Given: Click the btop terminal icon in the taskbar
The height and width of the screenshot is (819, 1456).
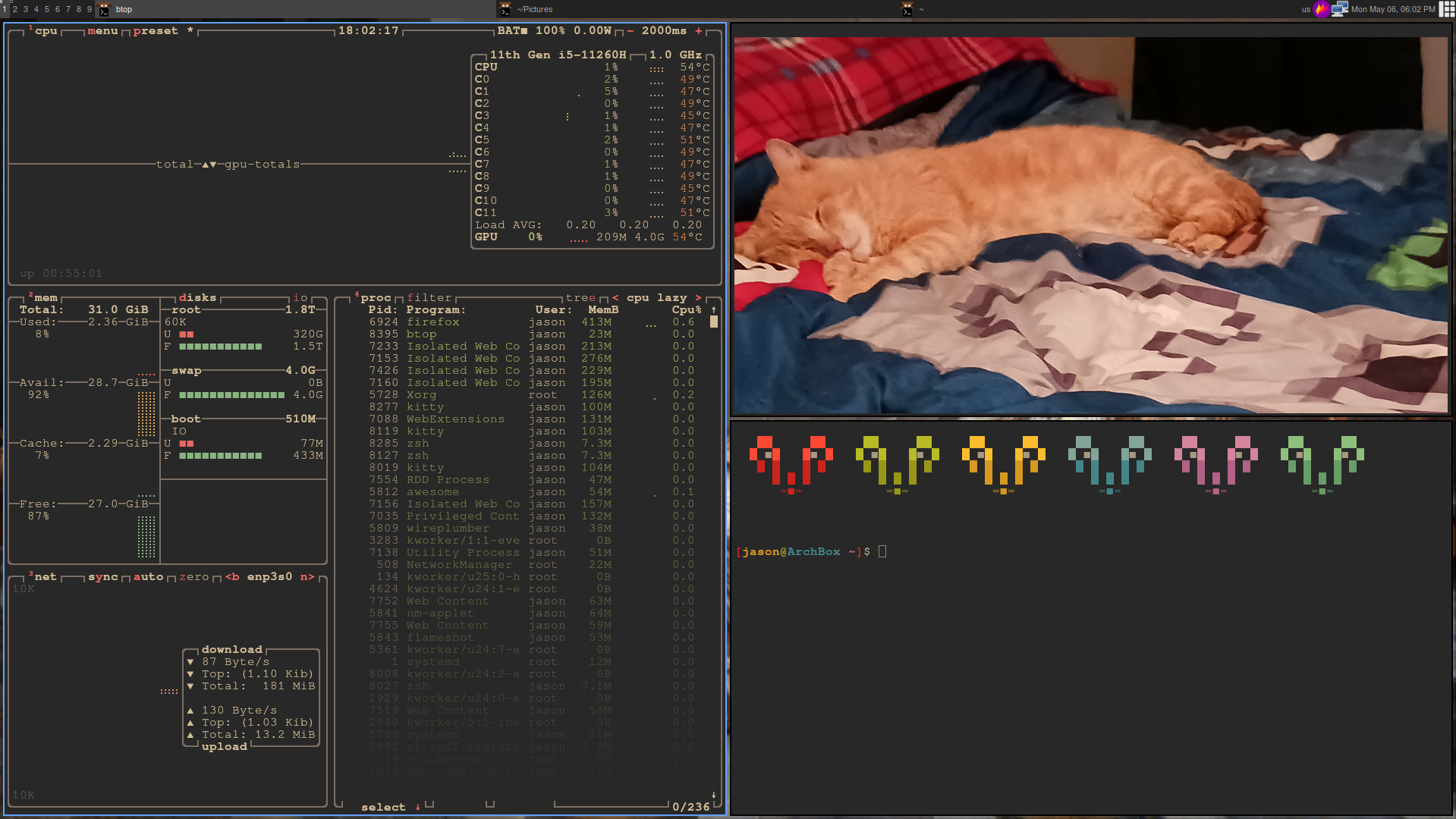Looking at the screenshot, I should [103, 9].
